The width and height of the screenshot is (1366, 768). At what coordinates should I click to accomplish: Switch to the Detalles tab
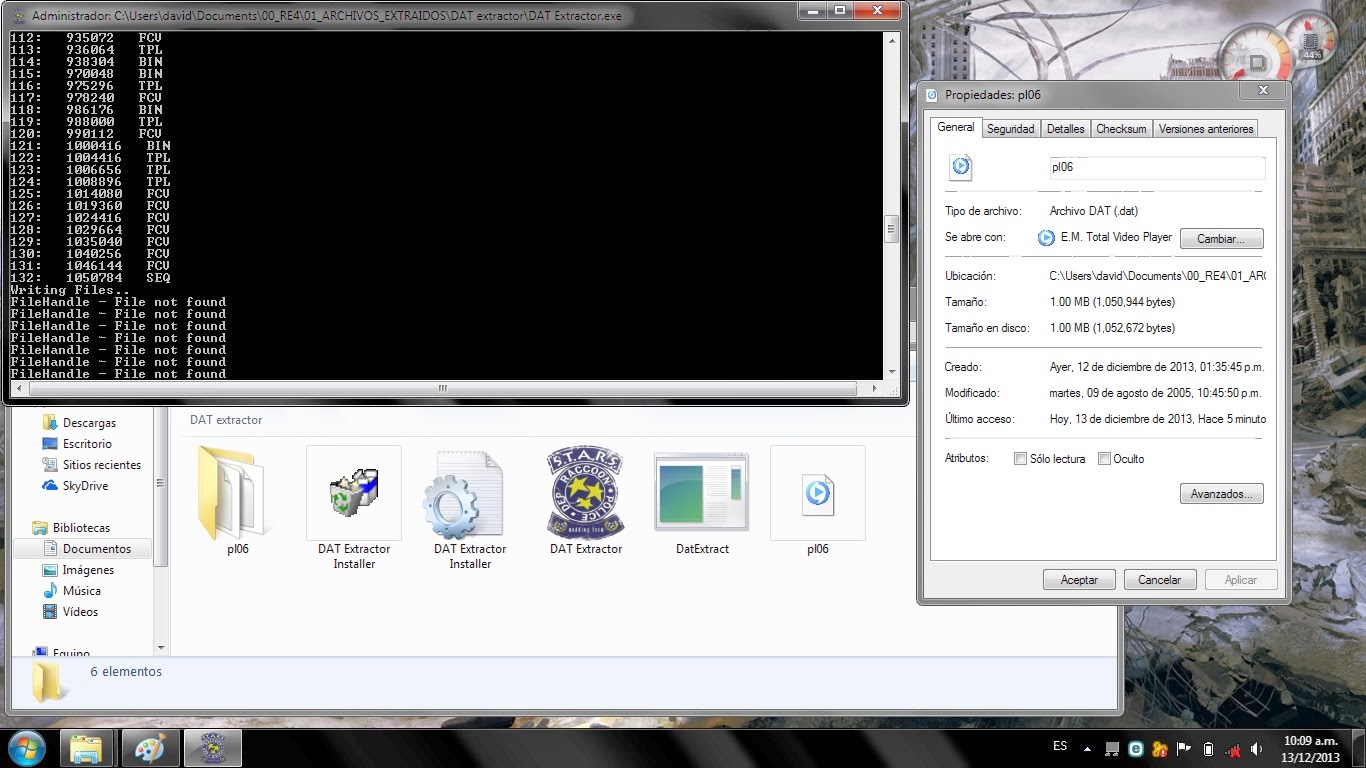pos(1065,129)
